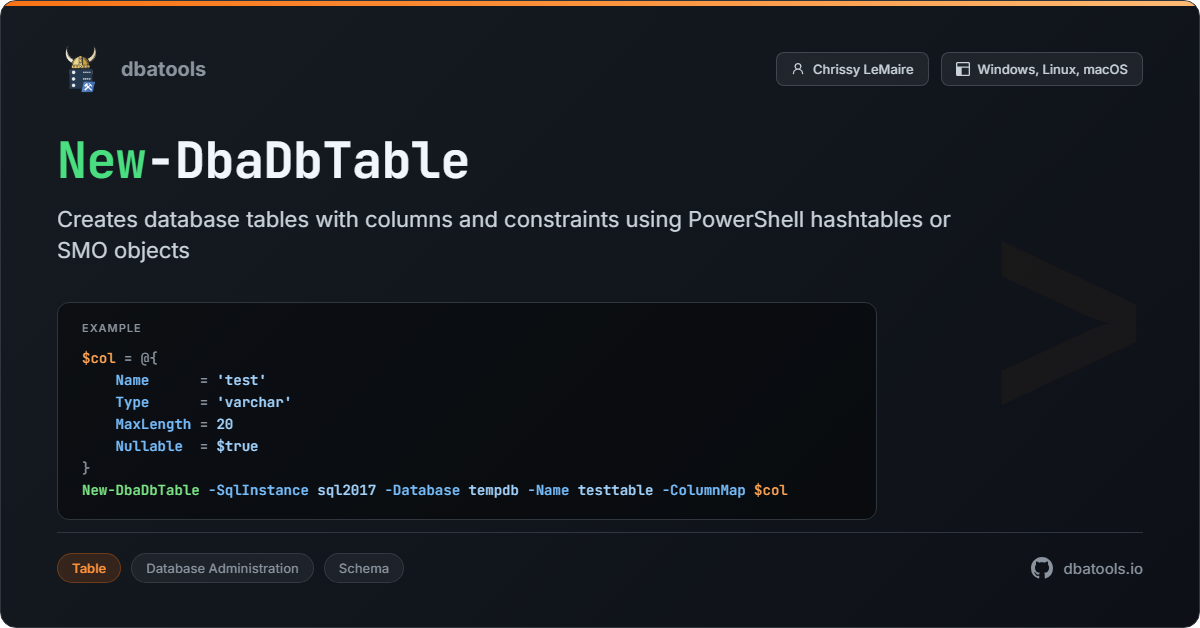Click the Type = 'varchar' code line
Image resolution: width=1200 pixels, height=628 pixels.
click(203, 402)
